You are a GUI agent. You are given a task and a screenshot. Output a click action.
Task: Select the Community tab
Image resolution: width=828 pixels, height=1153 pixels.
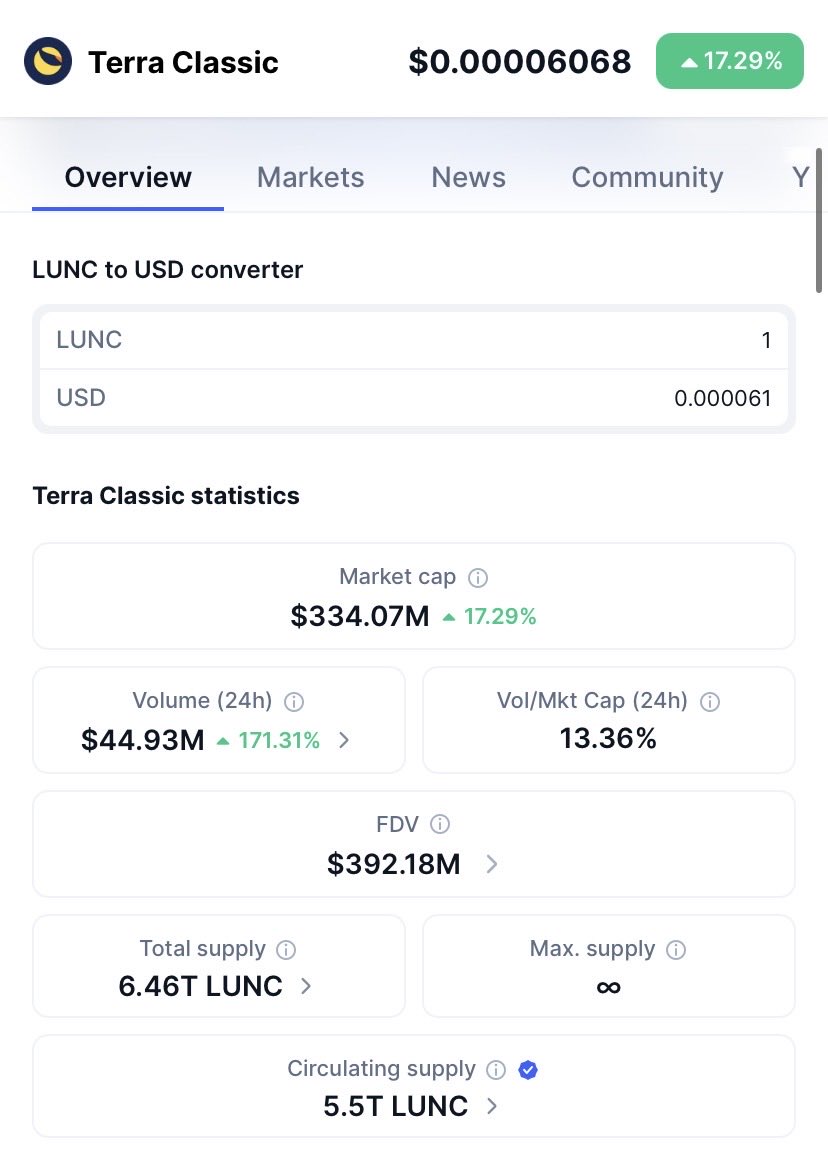coord(646,177)
